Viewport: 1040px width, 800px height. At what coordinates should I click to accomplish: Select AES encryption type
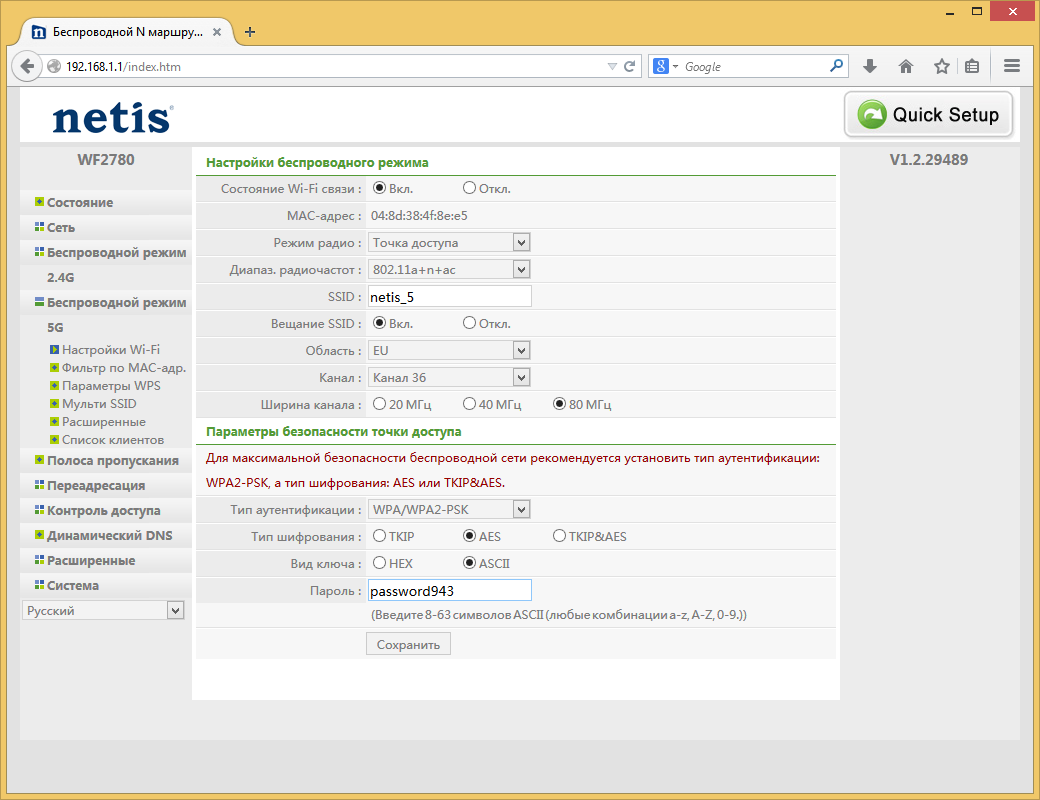click(x=470, y=535)
